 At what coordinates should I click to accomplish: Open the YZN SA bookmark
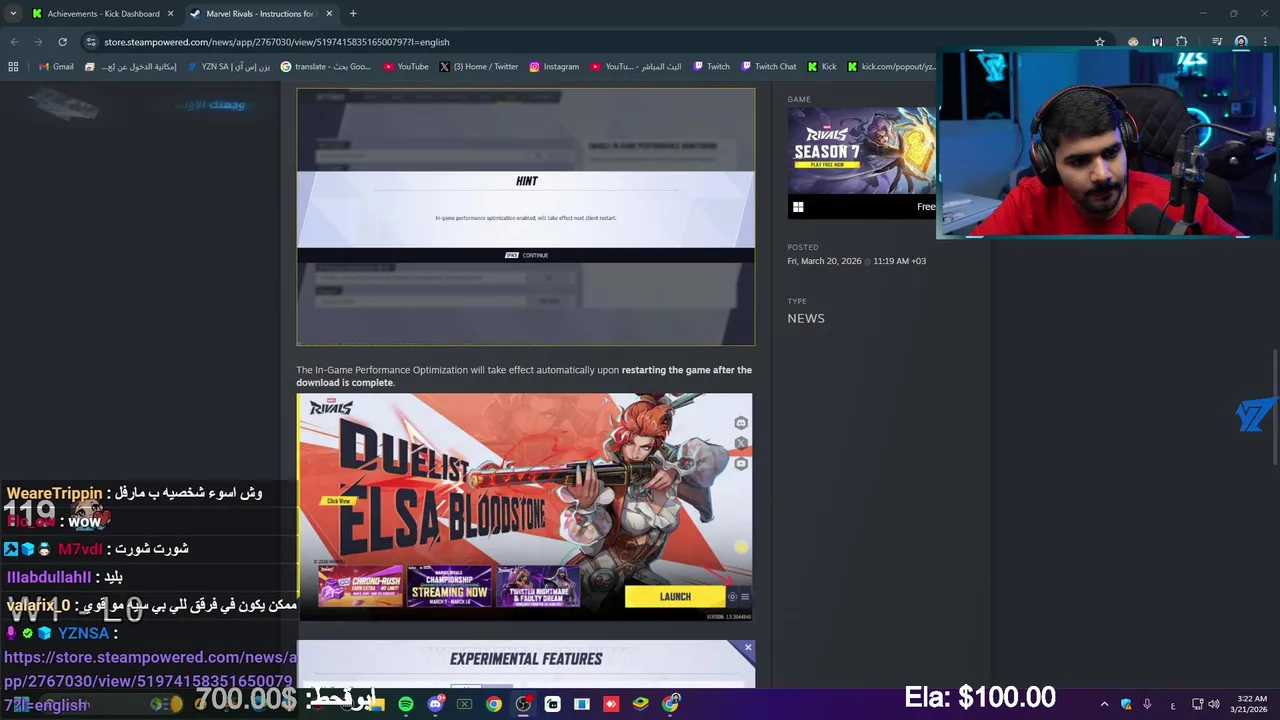point(228,67)
